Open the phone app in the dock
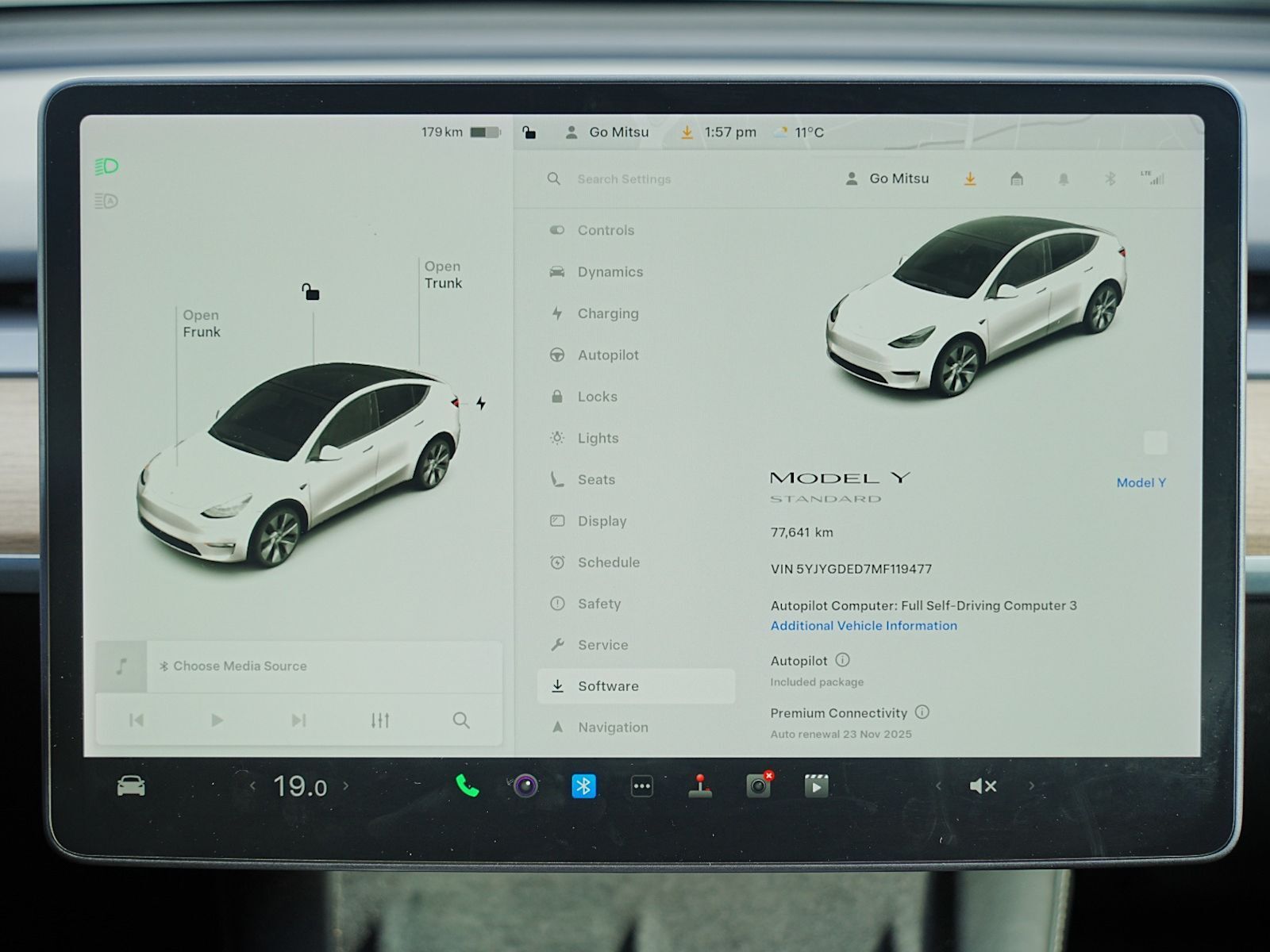Image resolution: width=1270 pixels, height=952 pixels. click(467, 785)
